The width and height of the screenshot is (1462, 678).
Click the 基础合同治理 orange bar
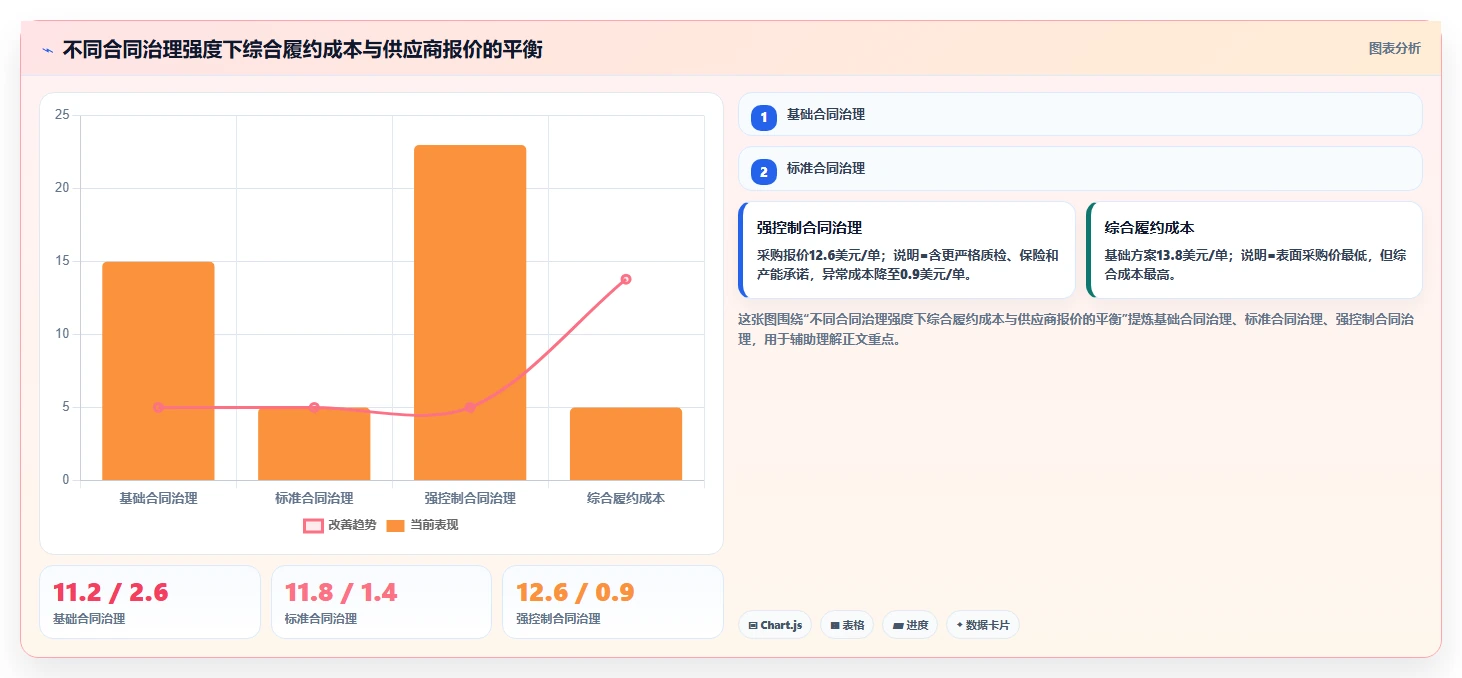(x=158, y=371)
